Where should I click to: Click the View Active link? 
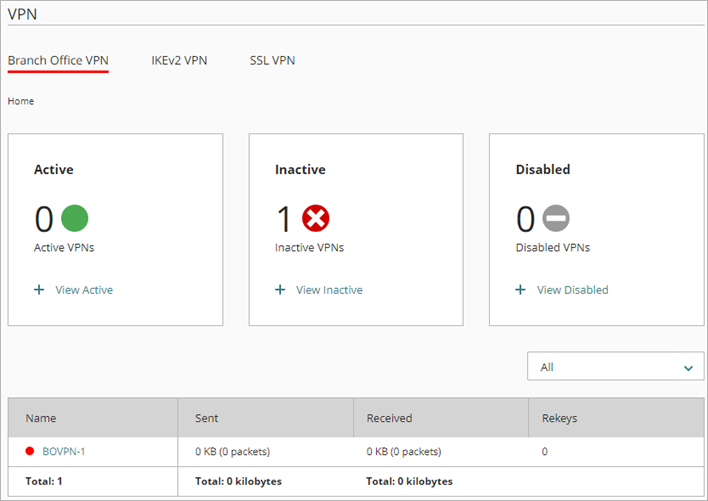pos(84,290)
